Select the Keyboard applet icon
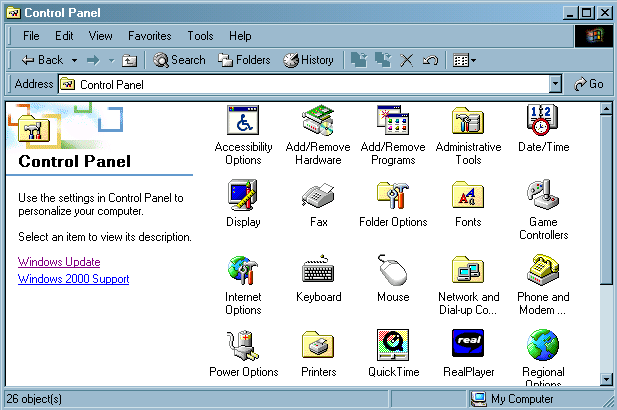This screenshot has height=410, width=617. click(x=318, y=270)
